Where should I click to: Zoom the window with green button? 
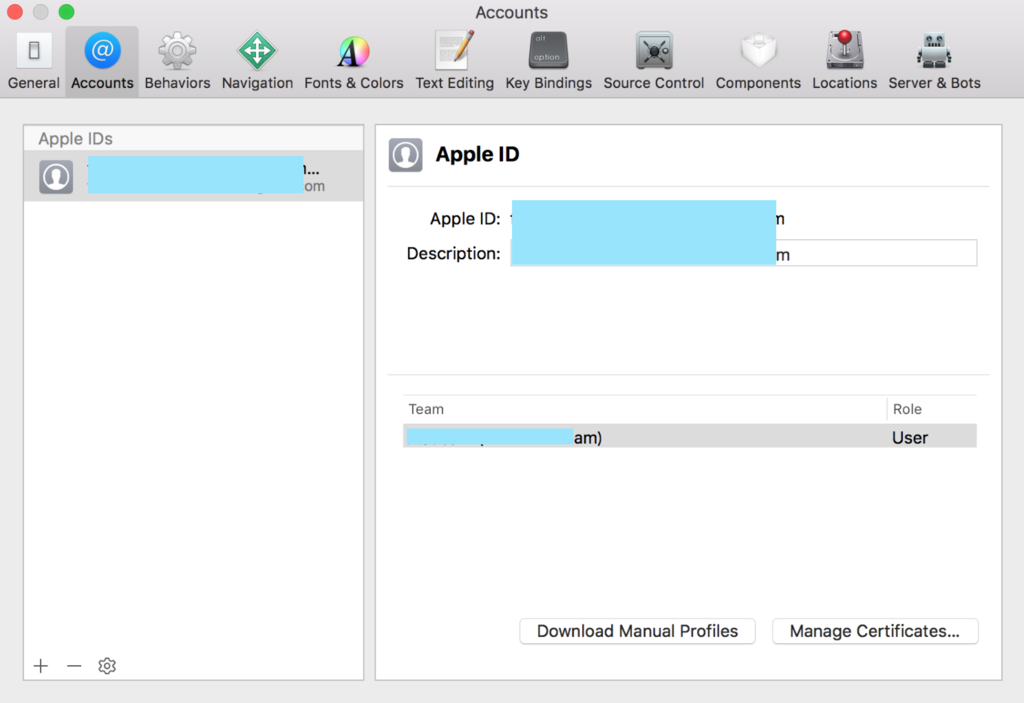66,12
